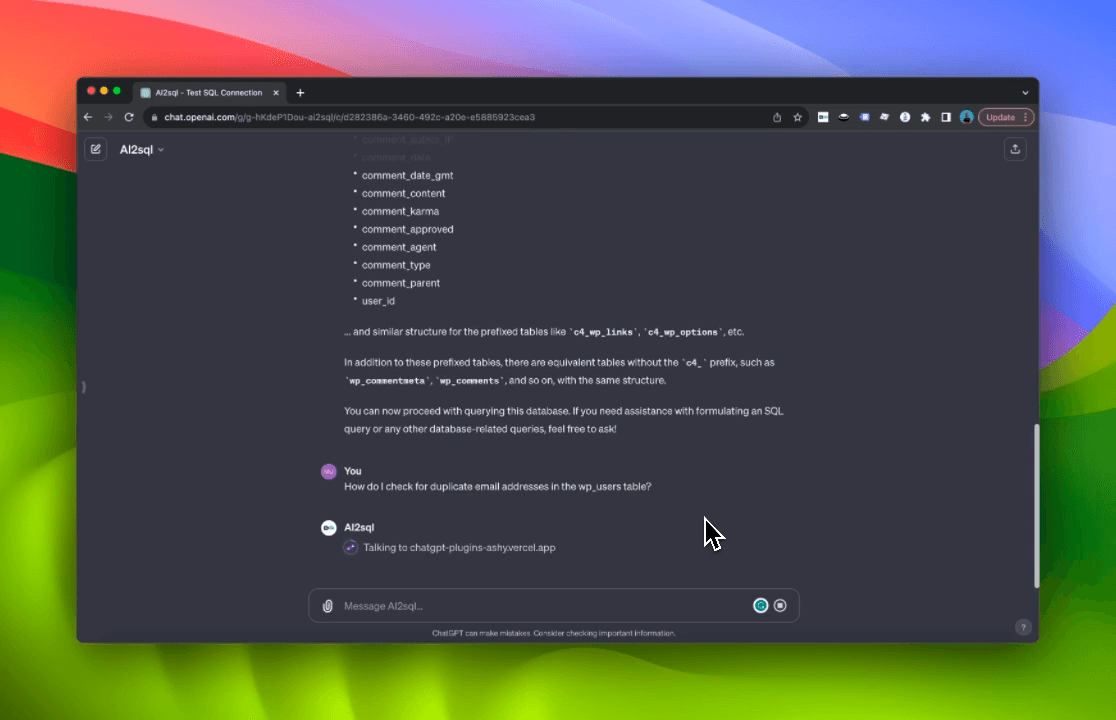The height and width of the screenshot is (720, 1116).
Task: Click the plugin activity icon beside Talking to
Action: pyautogui.click(x=350, y=547)
